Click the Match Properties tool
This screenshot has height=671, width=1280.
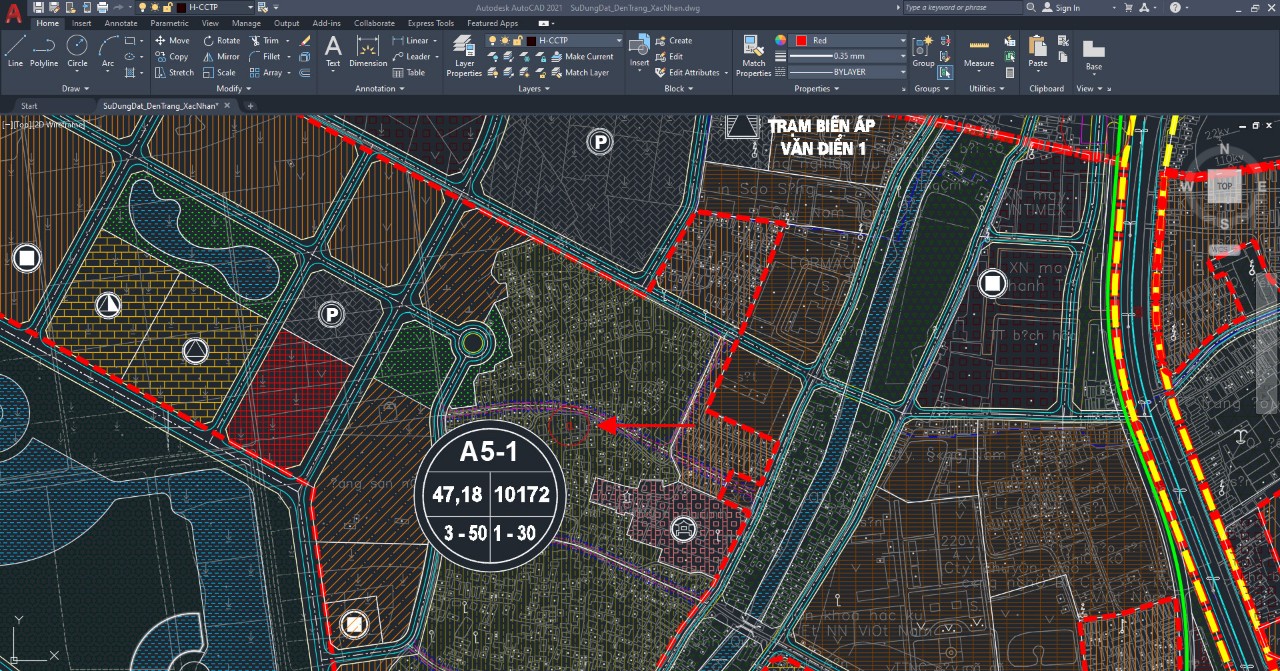coord(753,55)
